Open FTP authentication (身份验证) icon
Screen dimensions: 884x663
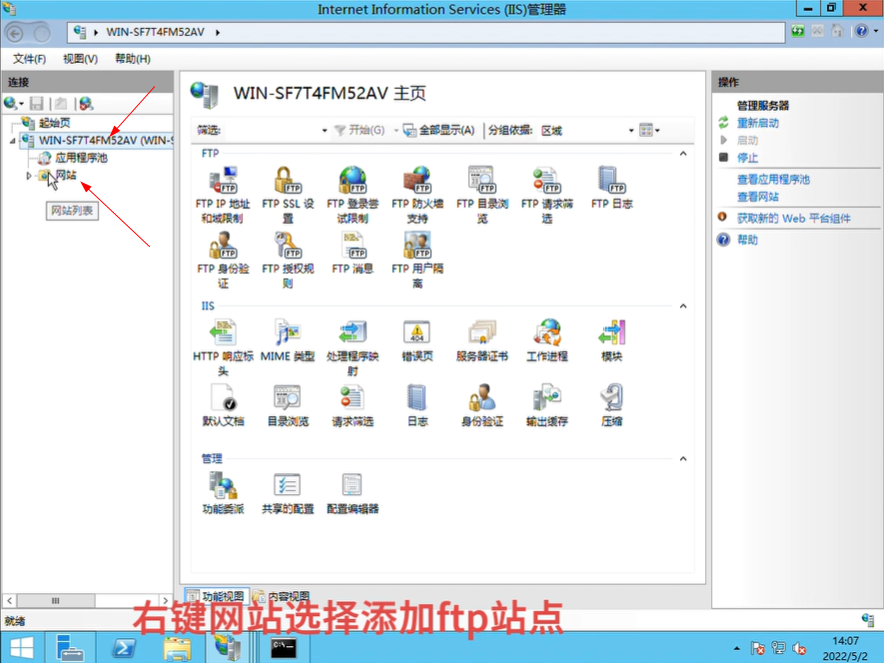click(x=223, y=259)
